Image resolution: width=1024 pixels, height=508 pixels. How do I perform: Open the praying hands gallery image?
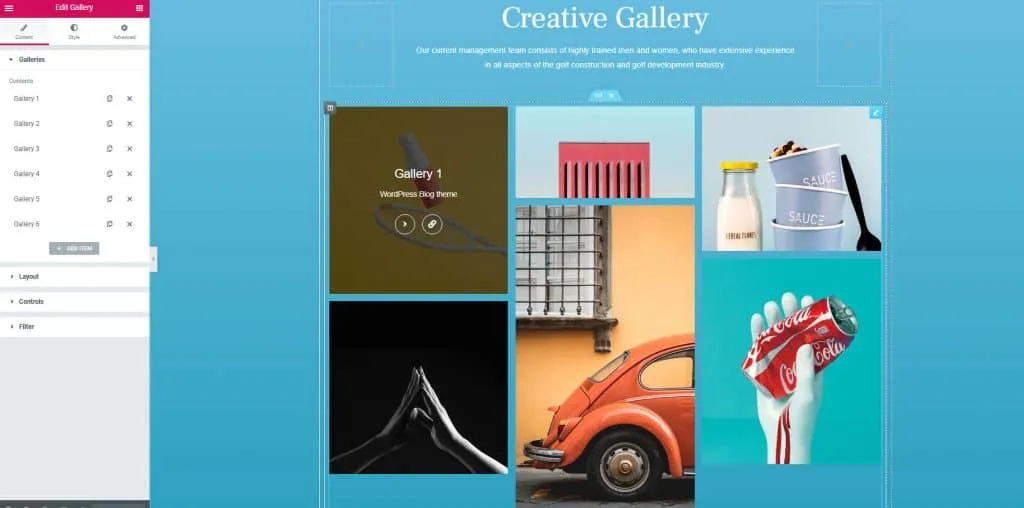pos(419,387)
